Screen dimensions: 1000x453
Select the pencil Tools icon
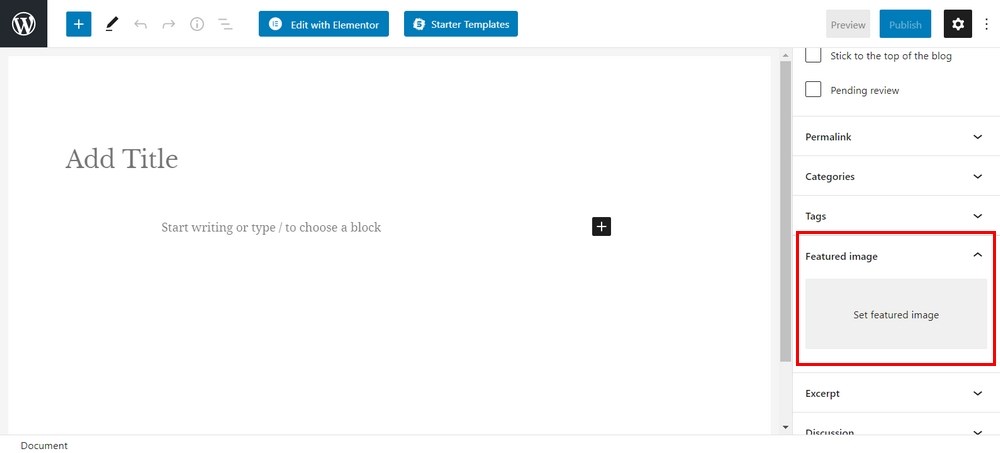pos(112,24)
